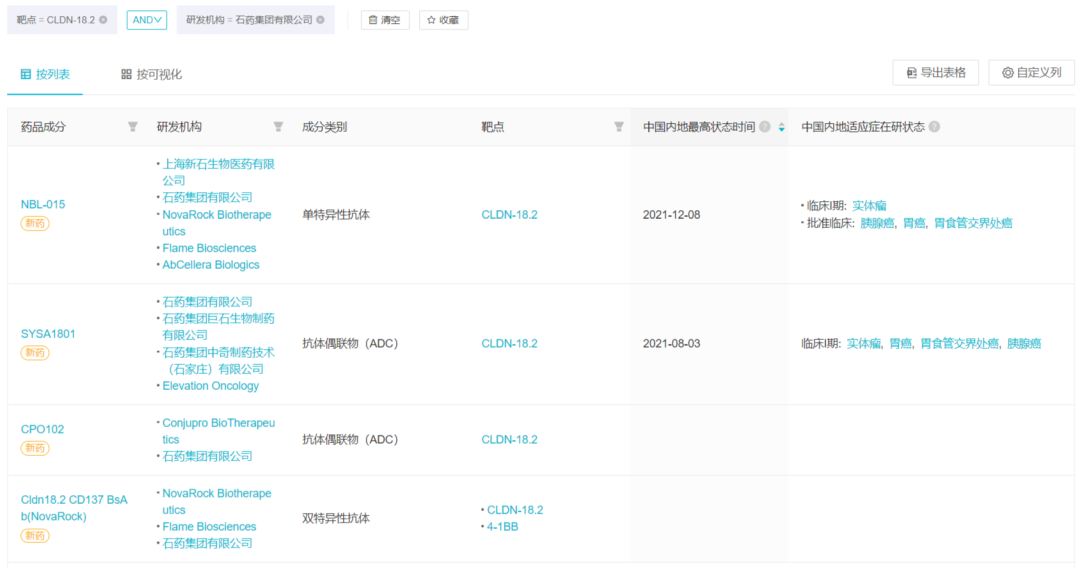The width and height of the screenshot is (1080, 568).
Task: Open the AND operator dropdown
Action: pos(147,20)
